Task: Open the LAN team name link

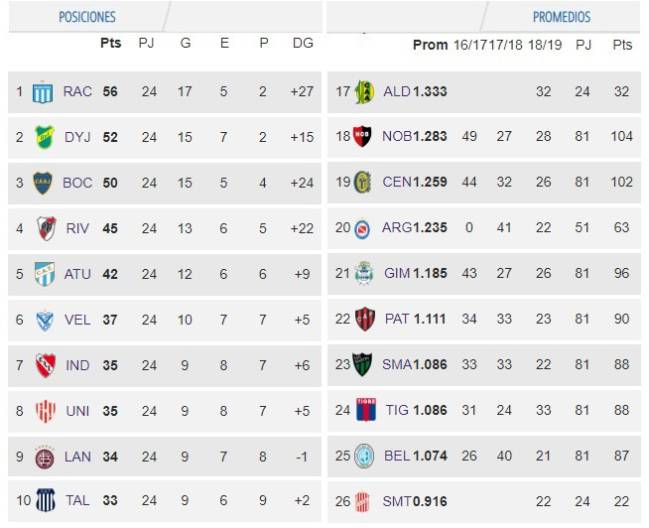Action: tap(77, 457)
